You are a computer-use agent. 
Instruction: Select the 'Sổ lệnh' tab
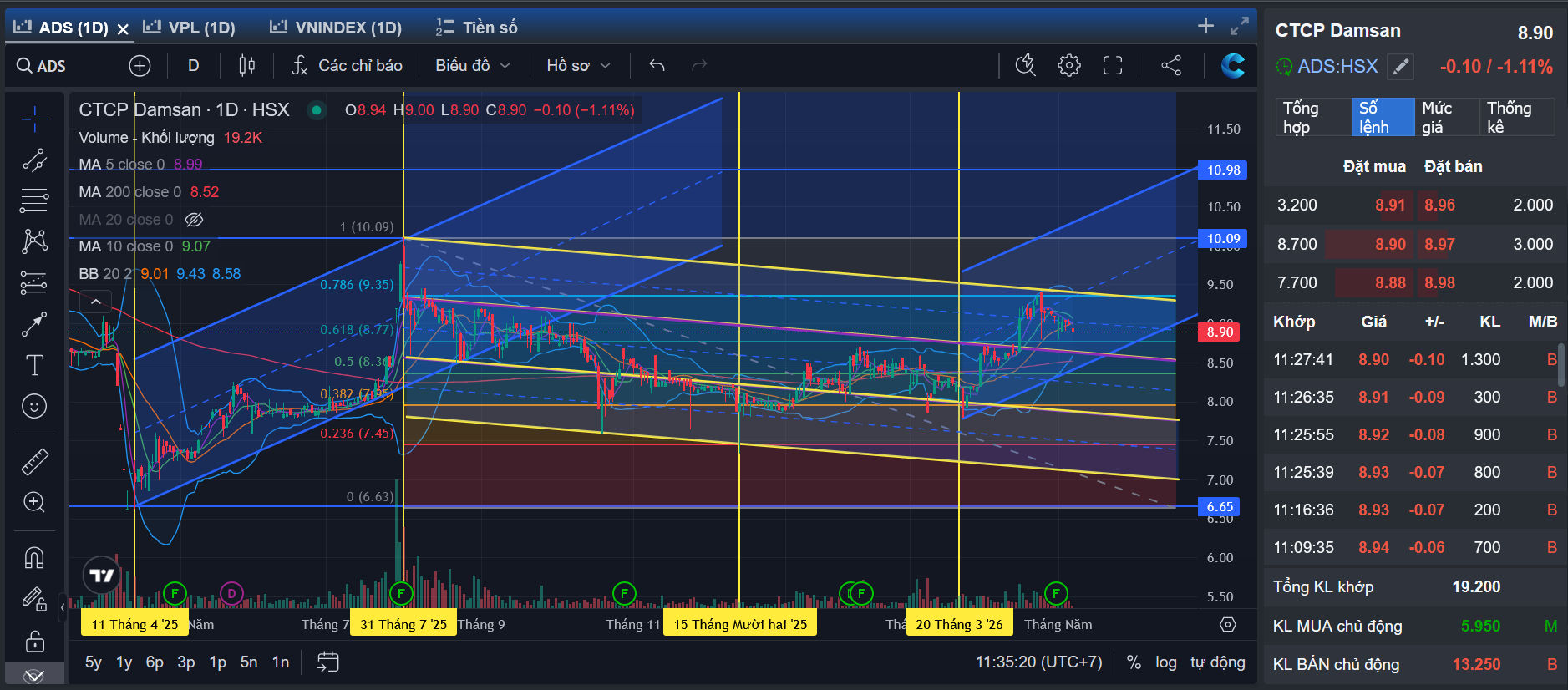[1383, 118]
